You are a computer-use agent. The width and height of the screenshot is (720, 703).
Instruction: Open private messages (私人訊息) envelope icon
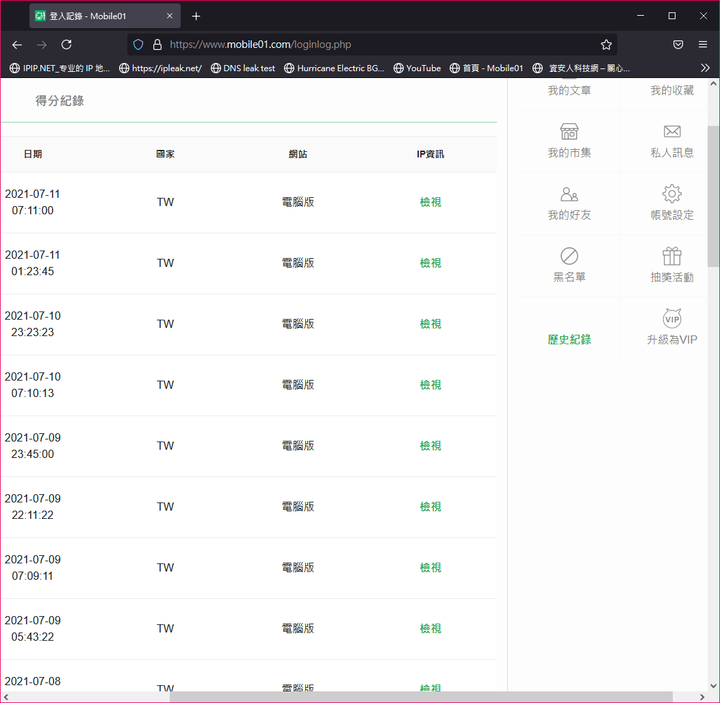coord(672,132)
